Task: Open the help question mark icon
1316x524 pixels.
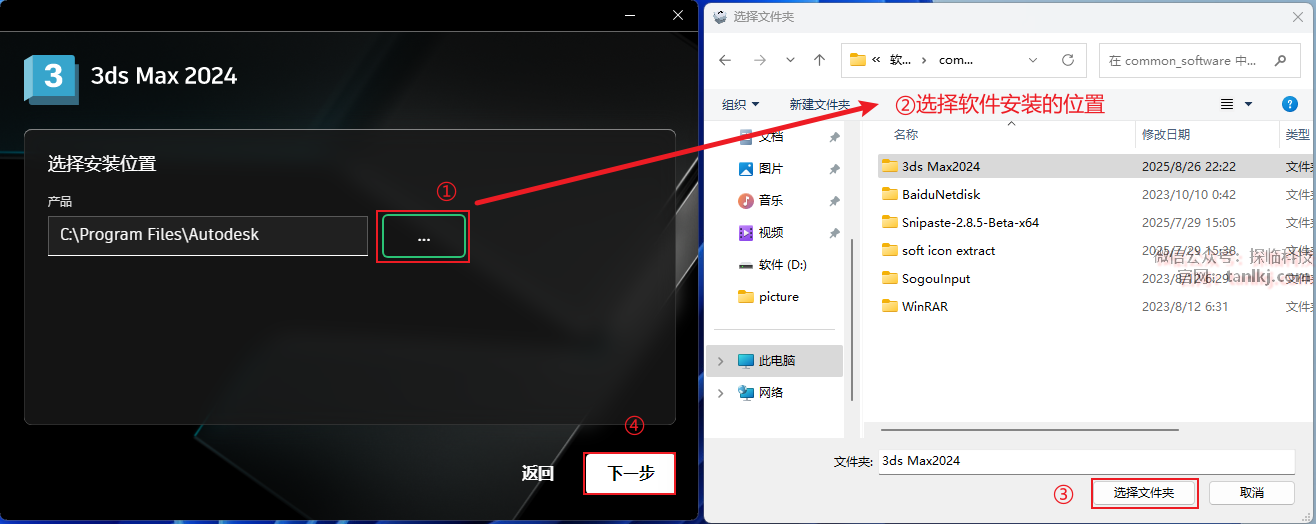Action: click(x=1290, y=104)
